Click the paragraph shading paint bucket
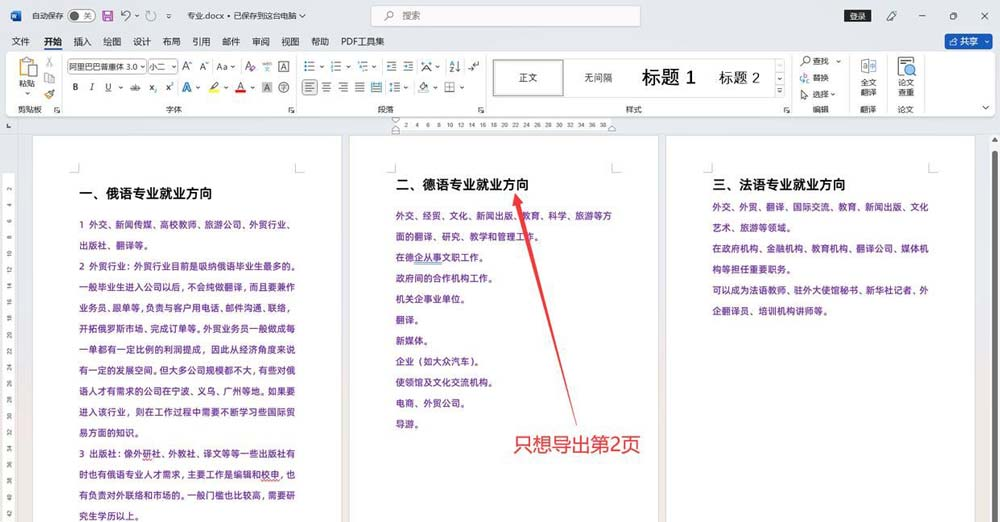Screen dimensions: 1000x522 pos(423,87)
